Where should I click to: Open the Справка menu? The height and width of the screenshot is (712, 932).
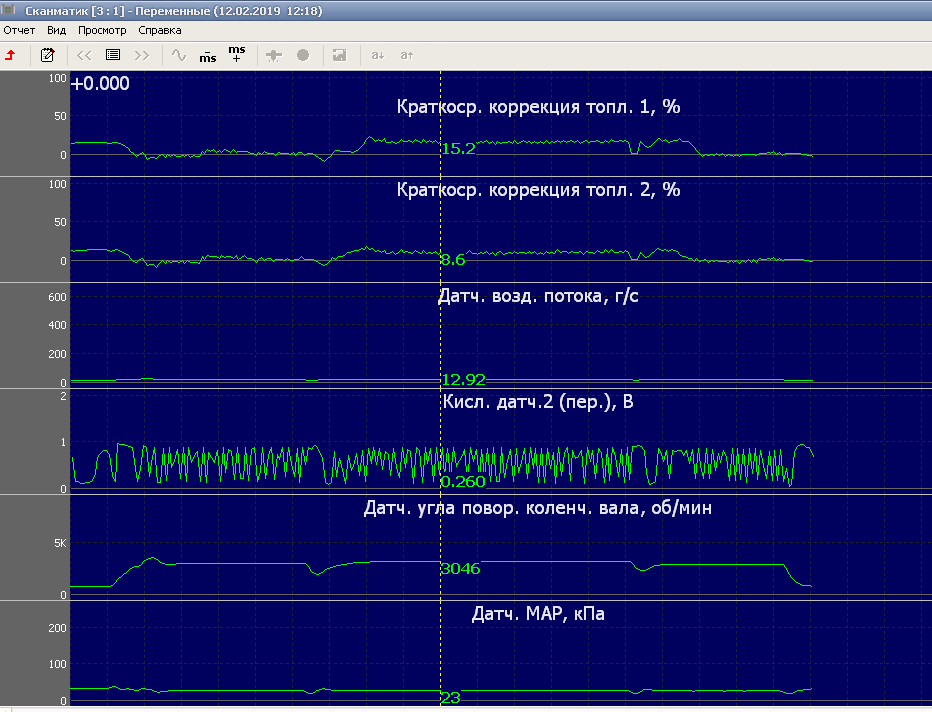pos(160,30)
